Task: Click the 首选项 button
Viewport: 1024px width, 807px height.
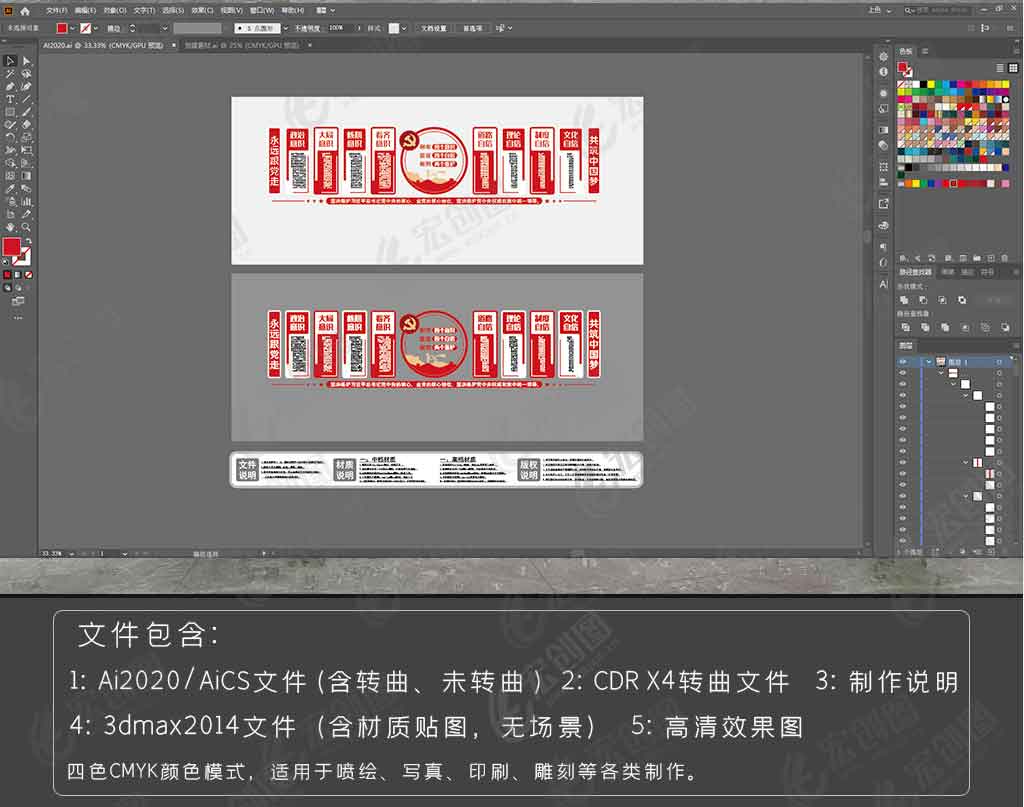Action: [x=473, y=28]
